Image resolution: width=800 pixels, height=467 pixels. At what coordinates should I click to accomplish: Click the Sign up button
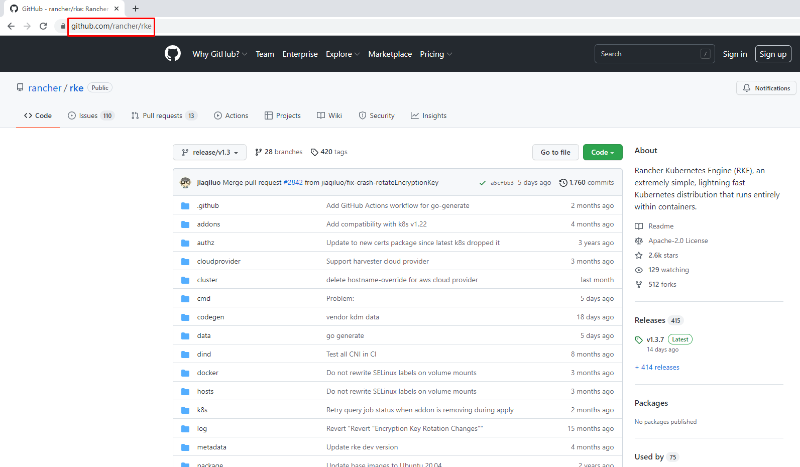pyautogui.click(x=773, y=54)
